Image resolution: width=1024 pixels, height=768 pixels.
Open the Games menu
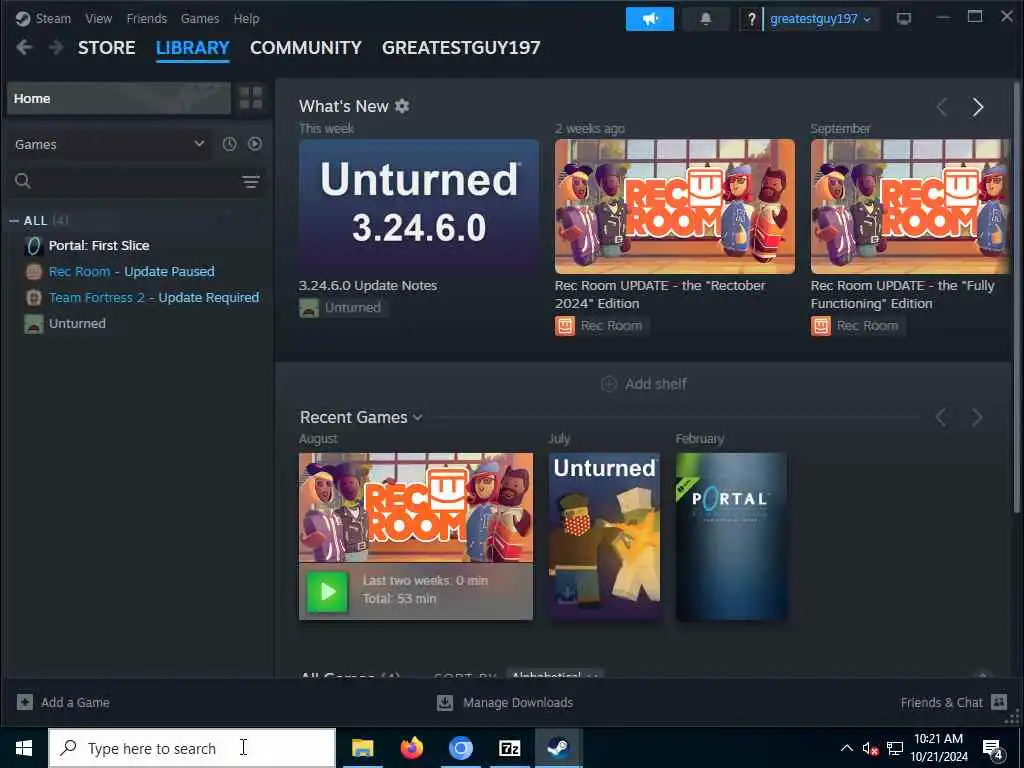(x=200, y=18)
